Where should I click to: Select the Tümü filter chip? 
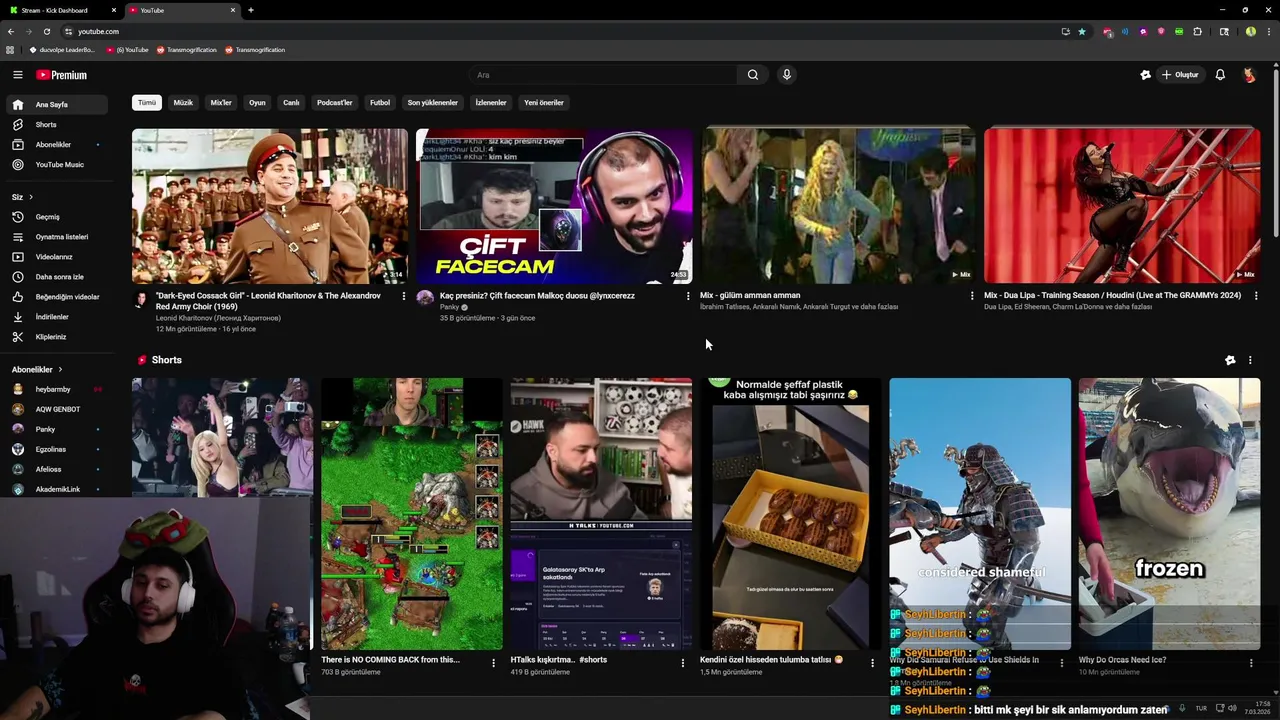147,103
